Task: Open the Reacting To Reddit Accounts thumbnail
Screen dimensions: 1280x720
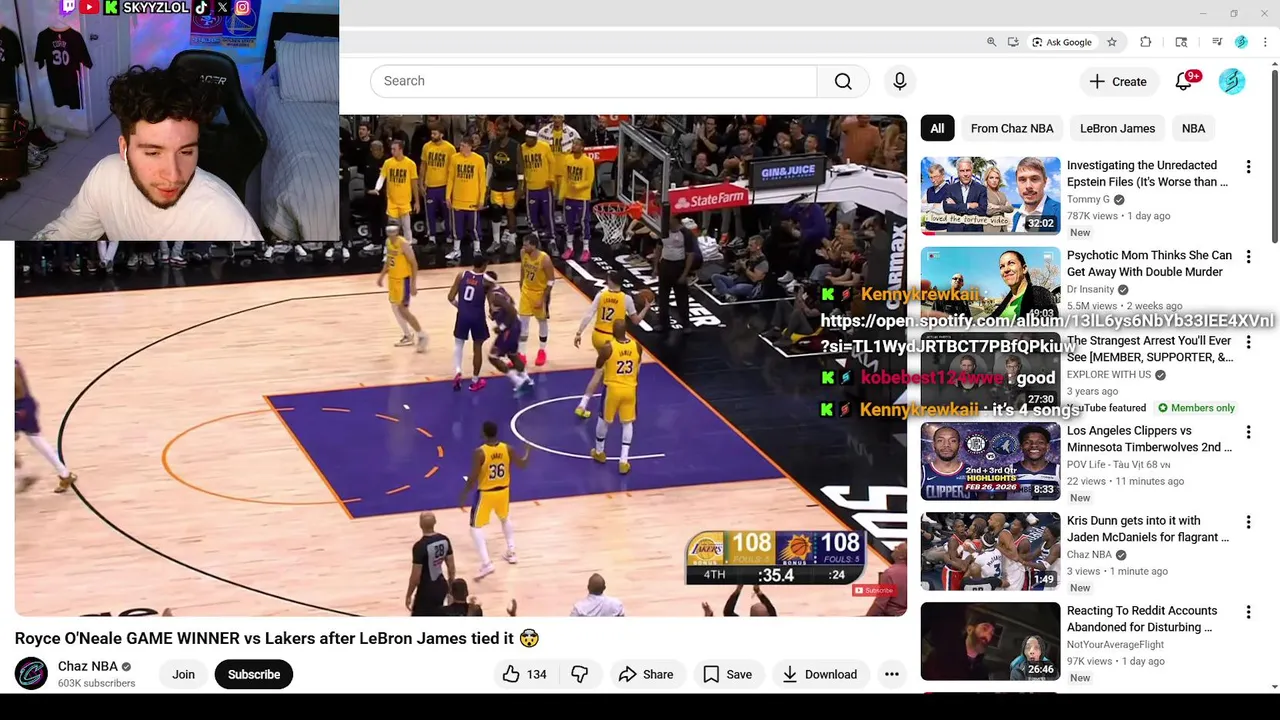Action: [990, 640]
